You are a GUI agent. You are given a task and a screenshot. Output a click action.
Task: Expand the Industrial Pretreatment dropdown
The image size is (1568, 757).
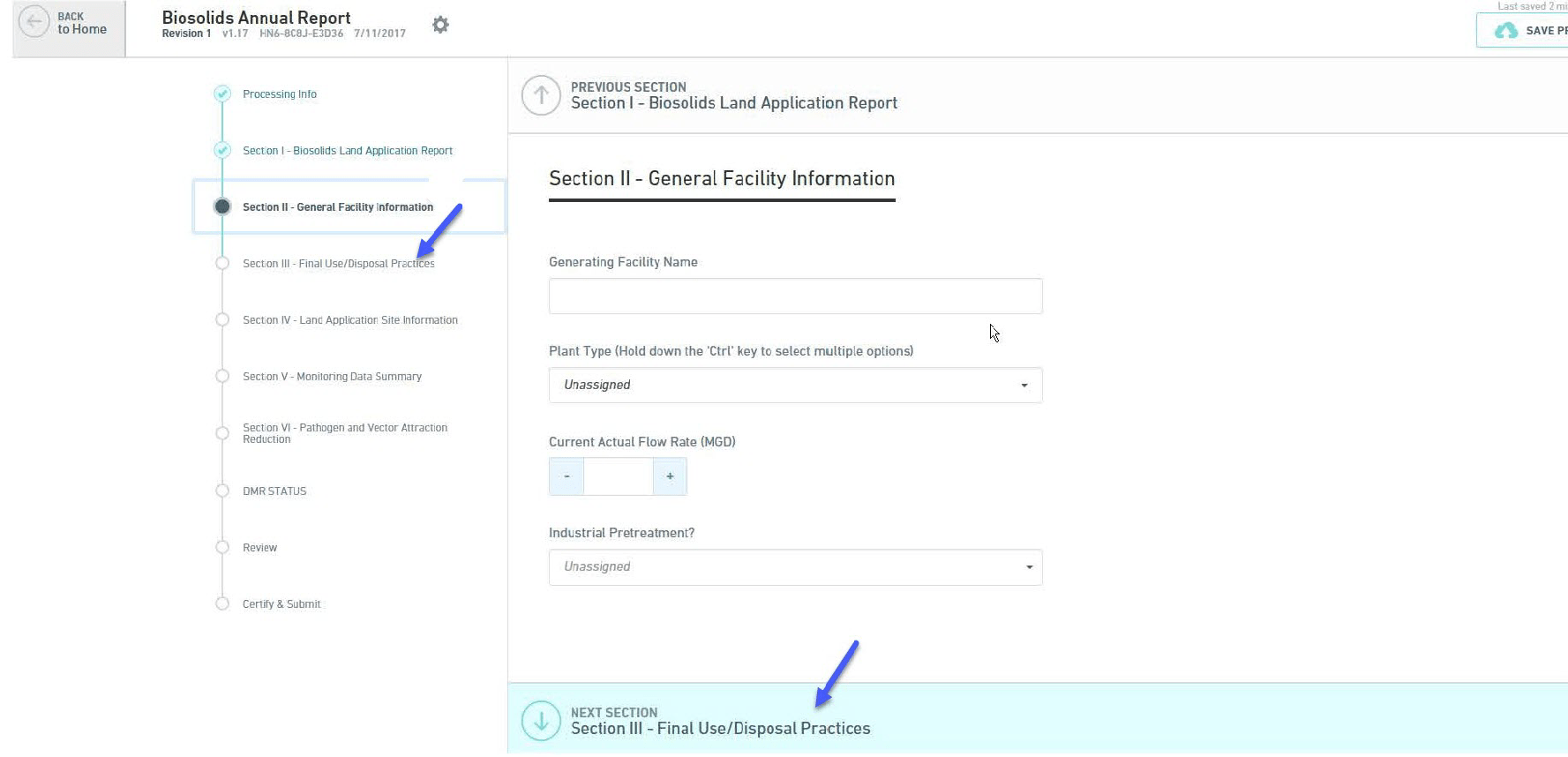(795, 567)
